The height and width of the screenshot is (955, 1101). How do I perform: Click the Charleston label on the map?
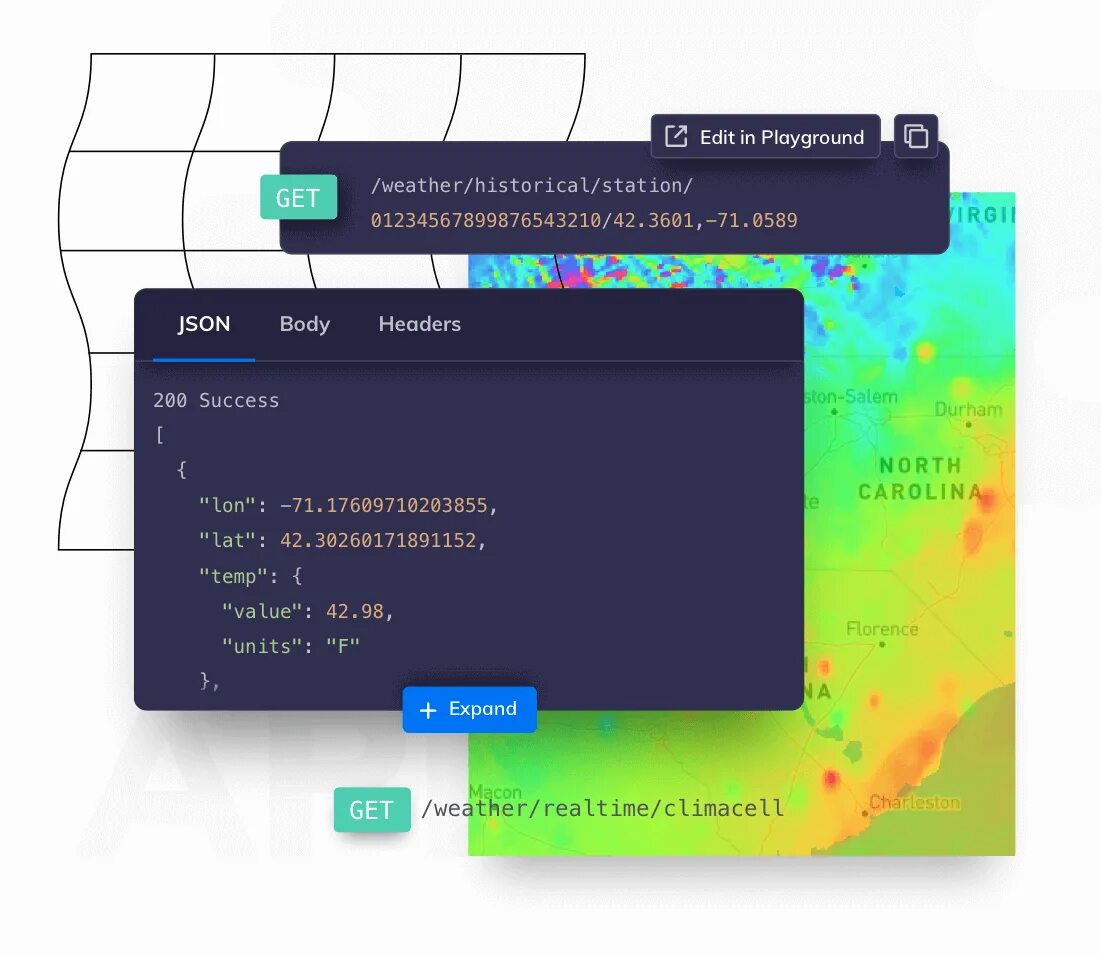point(914,802)
